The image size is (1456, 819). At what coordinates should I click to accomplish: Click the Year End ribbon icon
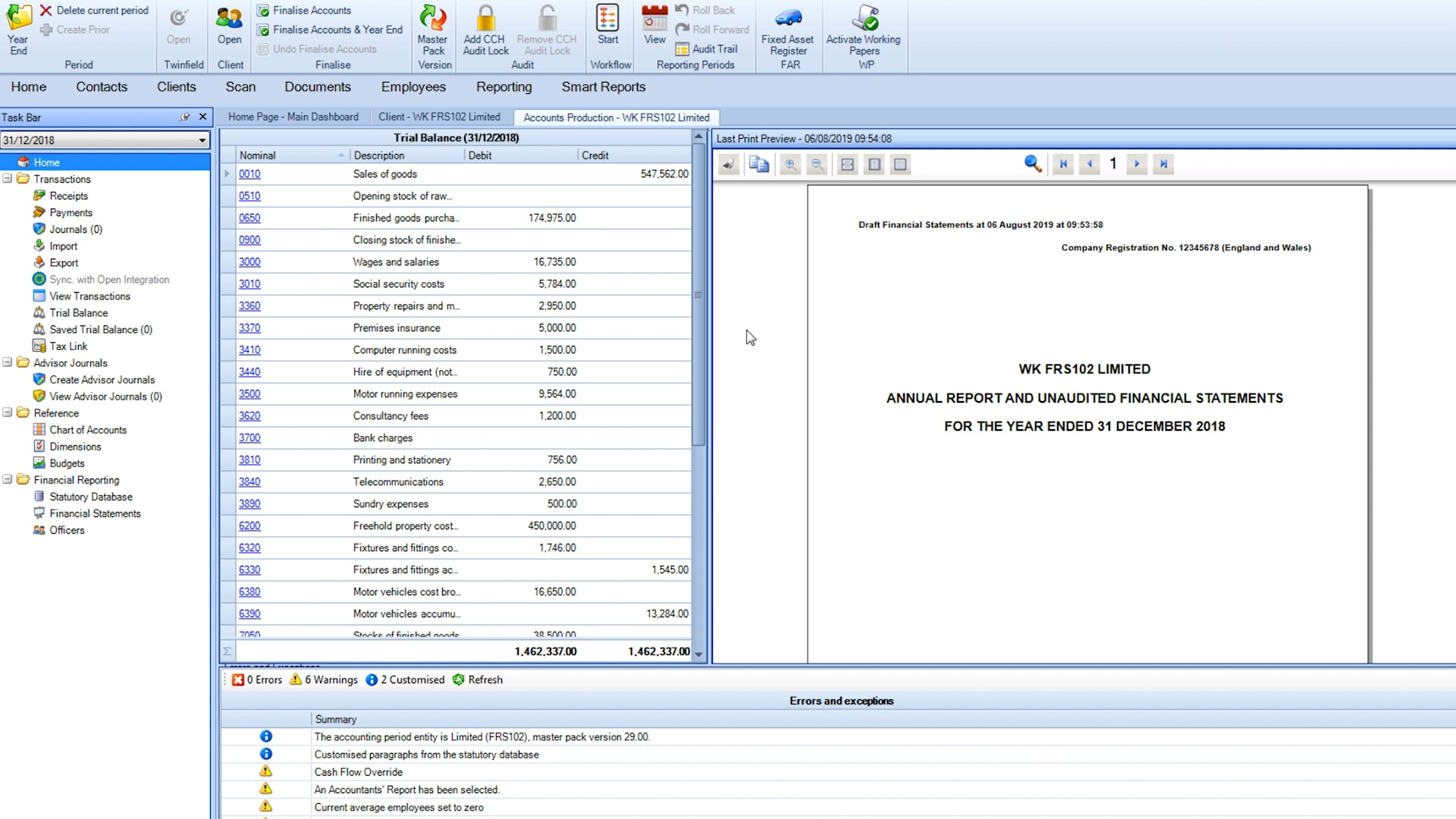pos(18,30)
